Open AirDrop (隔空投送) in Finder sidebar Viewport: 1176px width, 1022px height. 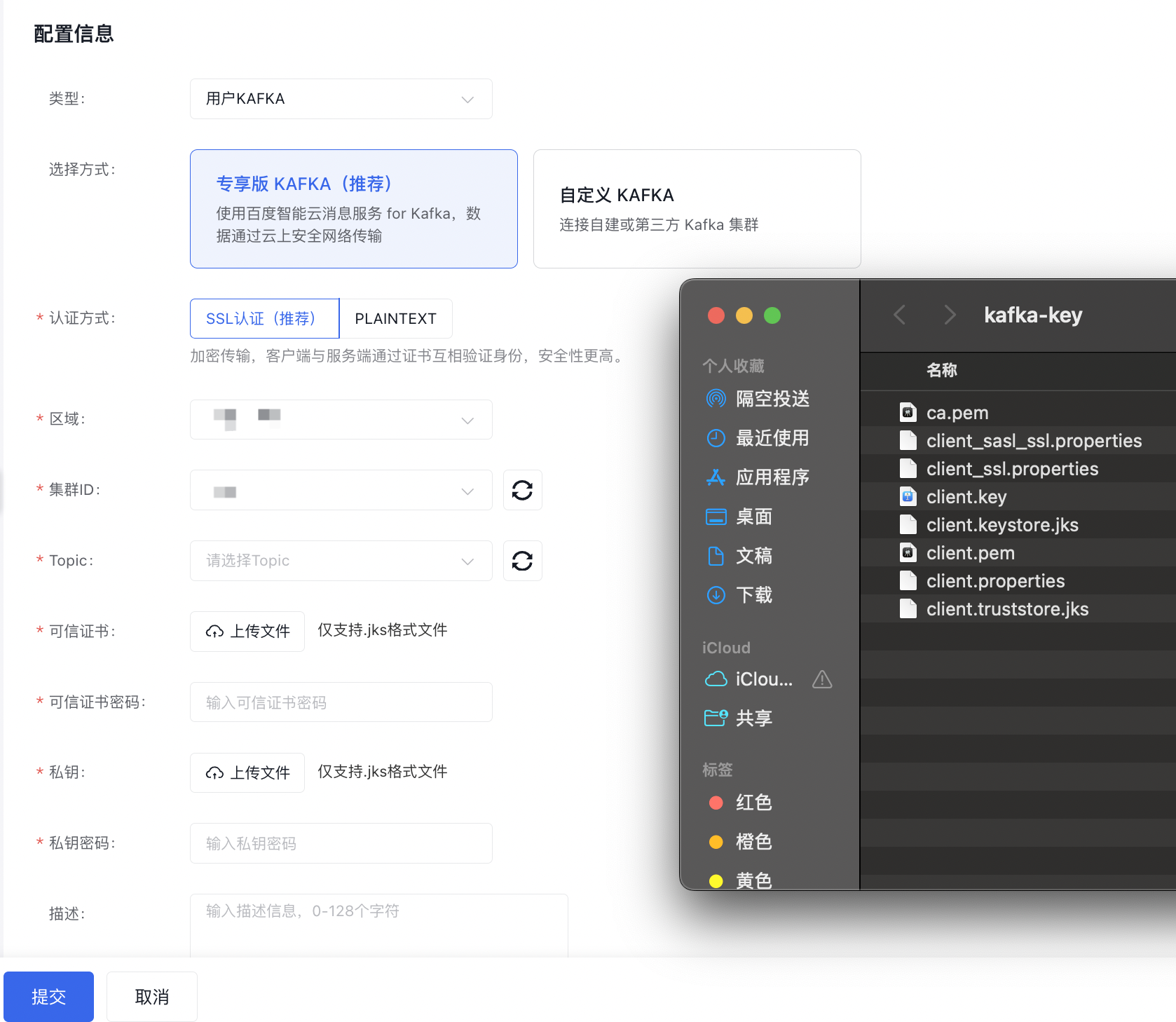[x=758, y=399]
